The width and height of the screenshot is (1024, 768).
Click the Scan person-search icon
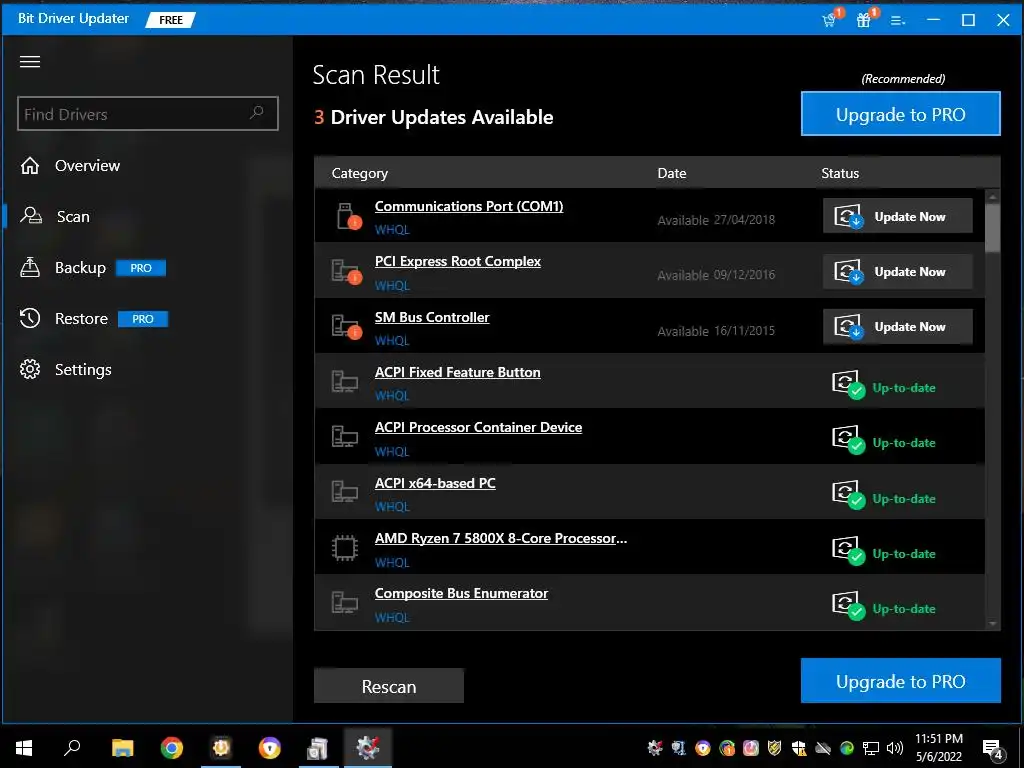31,216
